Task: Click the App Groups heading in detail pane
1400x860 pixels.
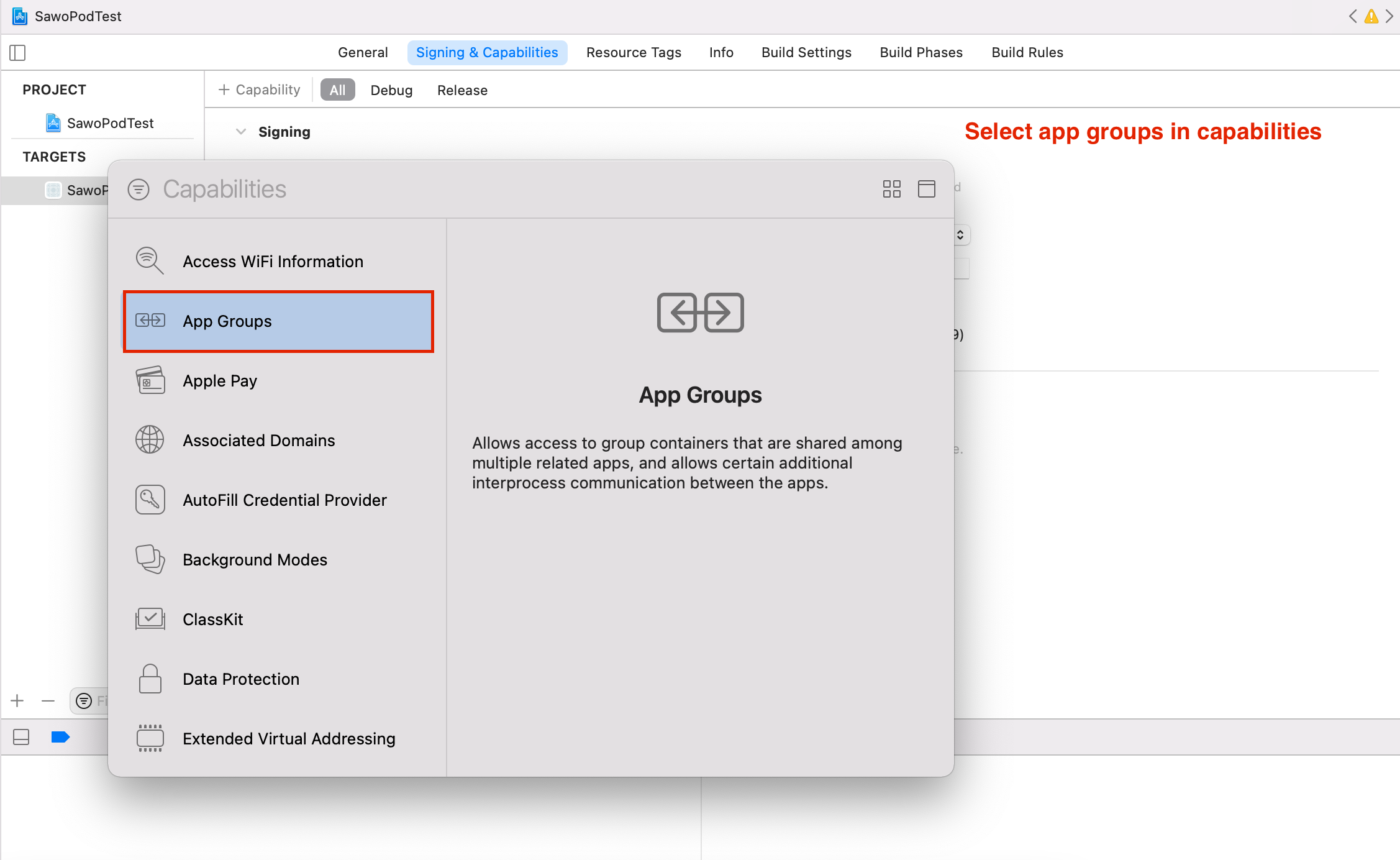Action: click(700, 395)
